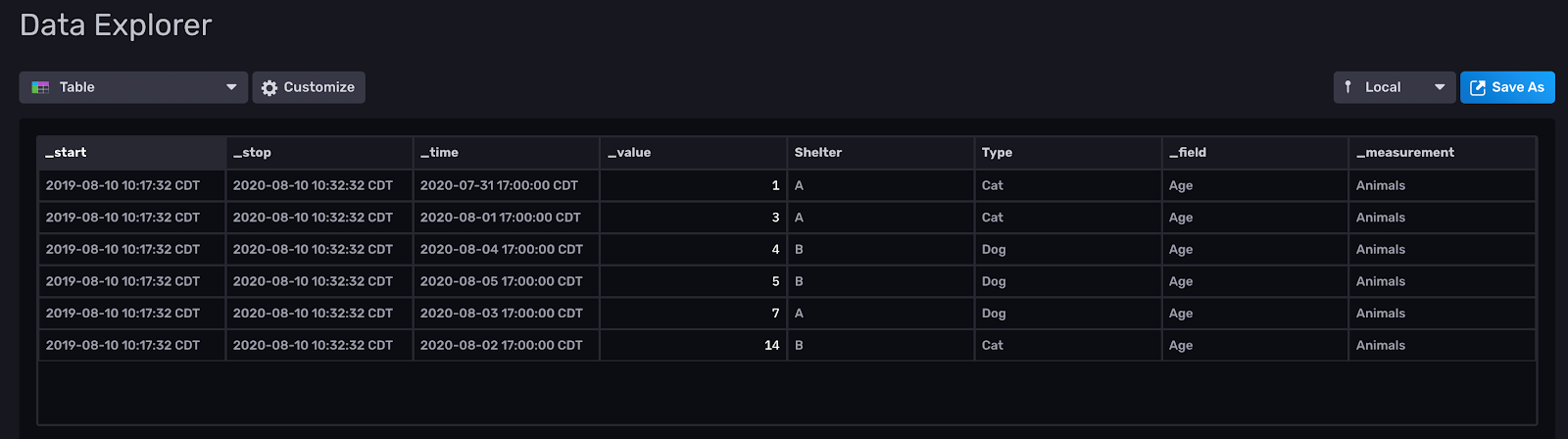The height and width of the screenshot is (439, 1568).
Task: Click the Dog cell in value 7 row
Action: click(1068, 314)
